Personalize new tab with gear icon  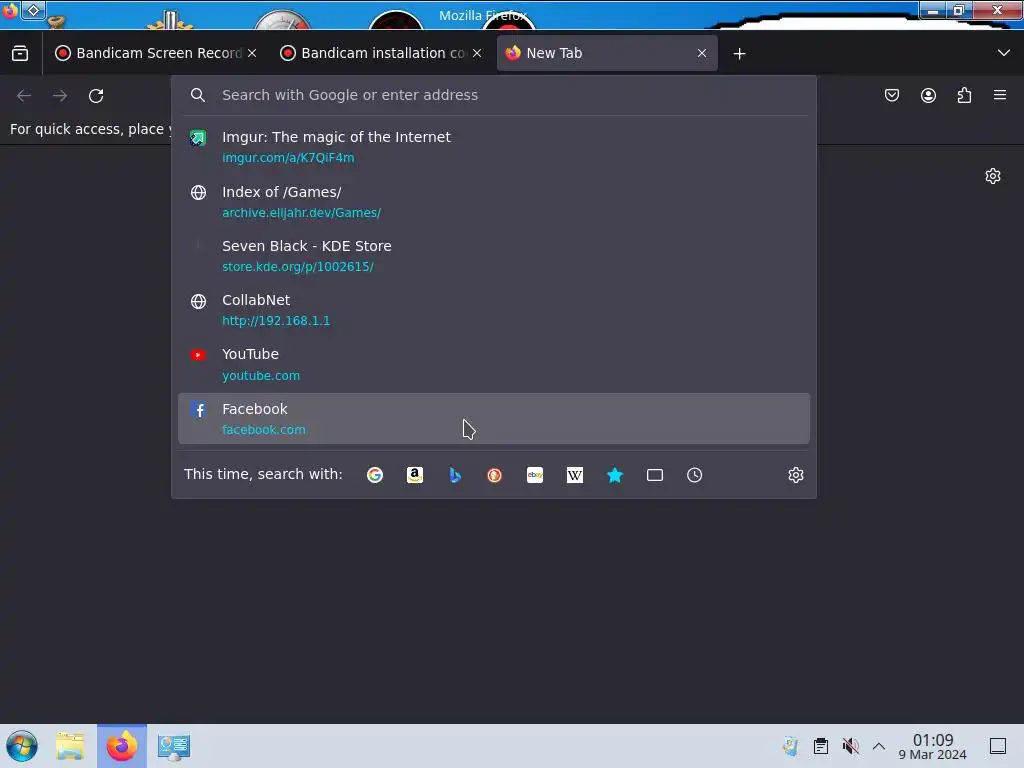coord(993,176)
